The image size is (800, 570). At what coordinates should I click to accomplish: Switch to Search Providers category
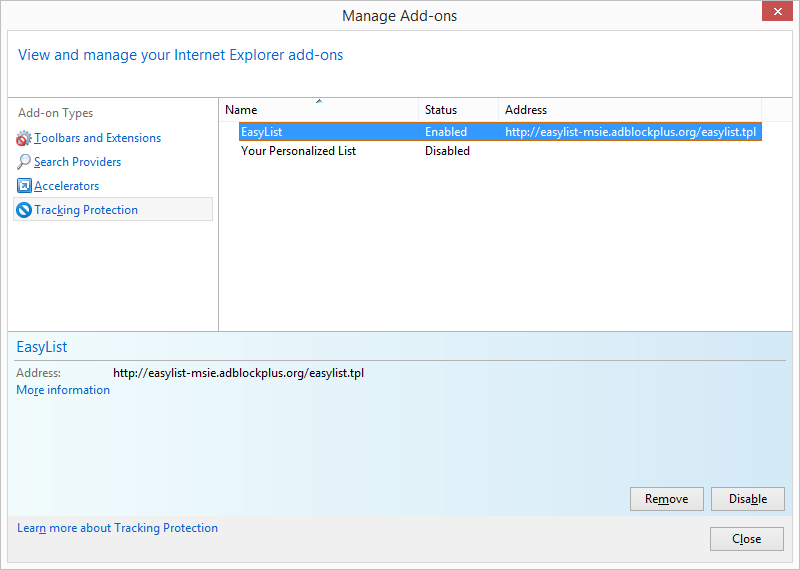(77, 162)
